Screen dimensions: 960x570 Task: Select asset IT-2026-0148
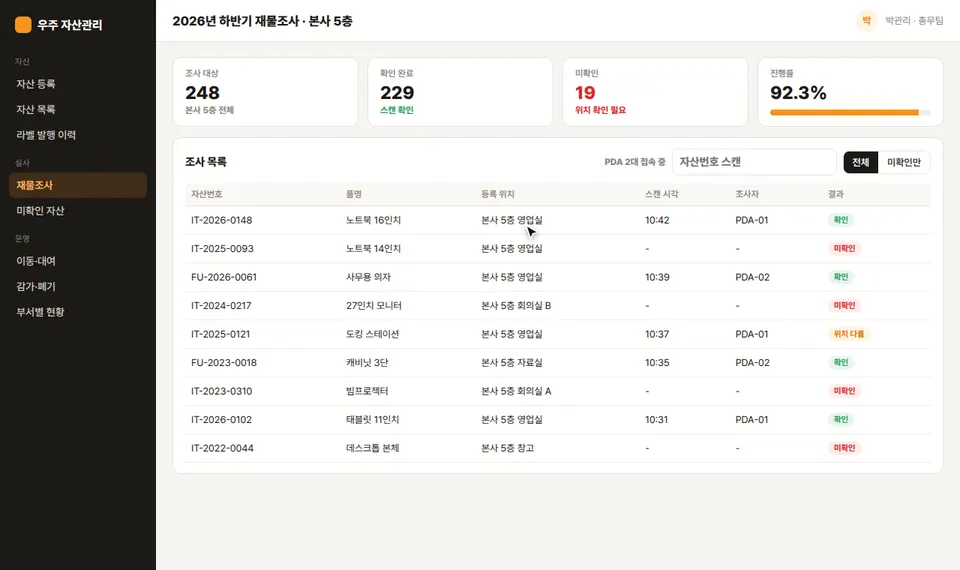(222, 220)
